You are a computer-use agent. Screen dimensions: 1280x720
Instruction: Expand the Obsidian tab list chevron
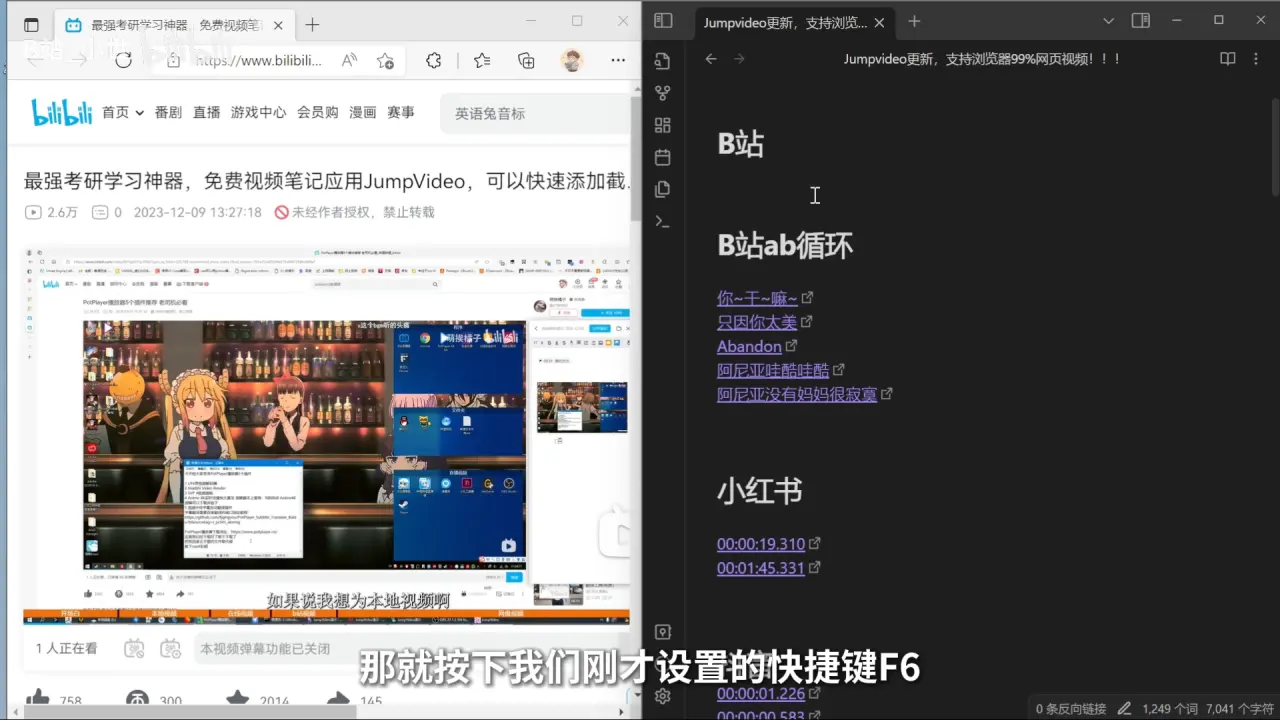(1108, 21)
